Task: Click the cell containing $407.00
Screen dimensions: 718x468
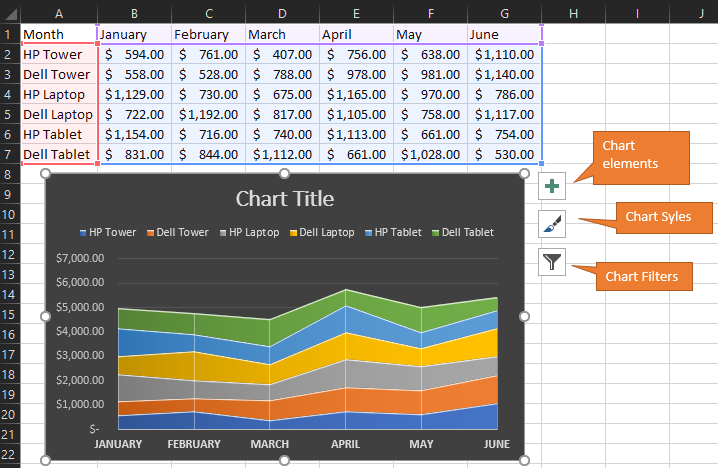Action: [283, 54]
